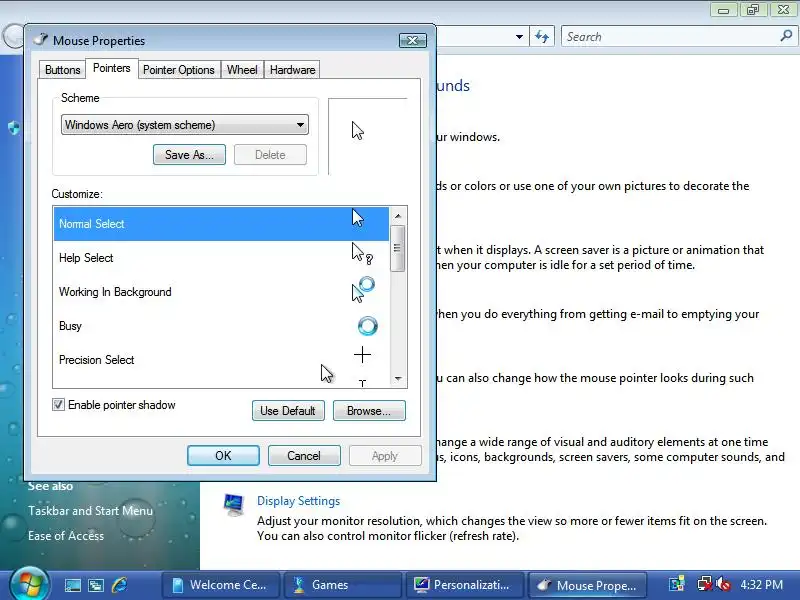Open the Display Settings link
Screen dimensions: 800x600
(298, 501)
